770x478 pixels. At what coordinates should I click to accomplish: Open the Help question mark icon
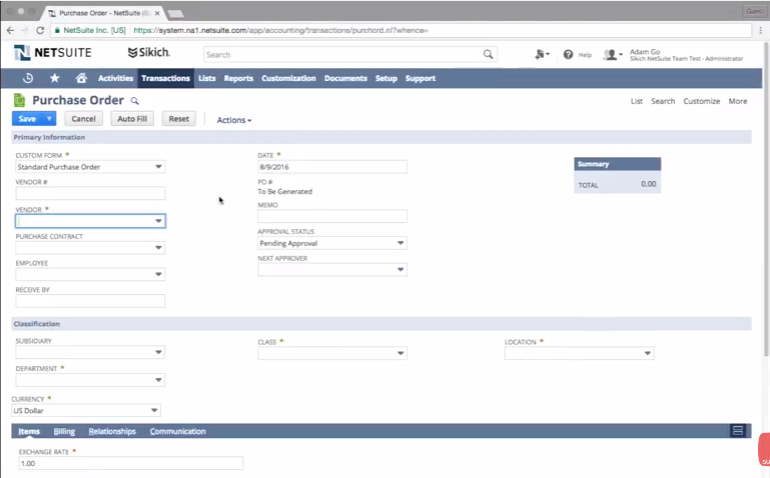click(568, 54)
